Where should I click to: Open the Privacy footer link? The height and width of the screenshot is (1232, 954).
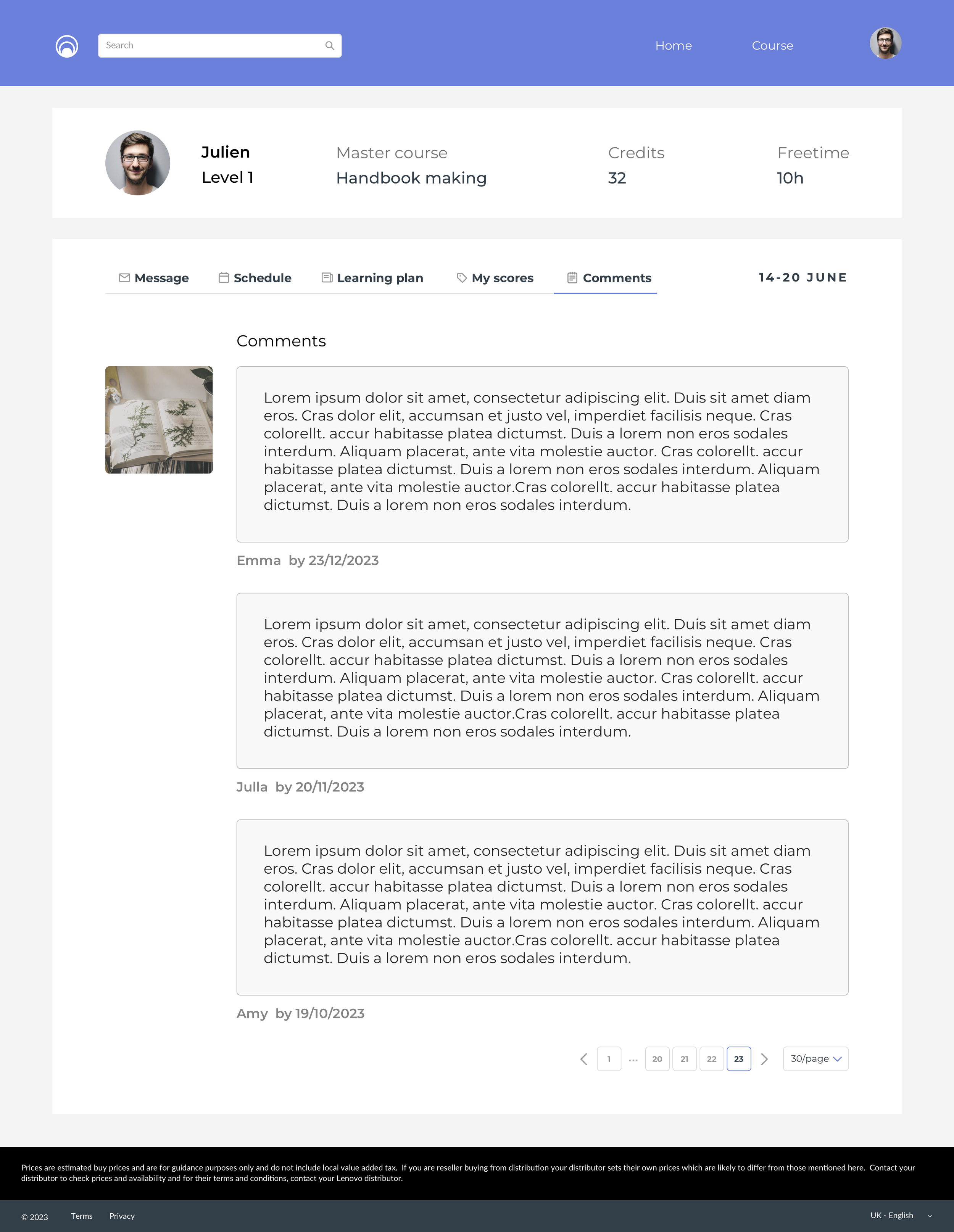[122, 1216]
